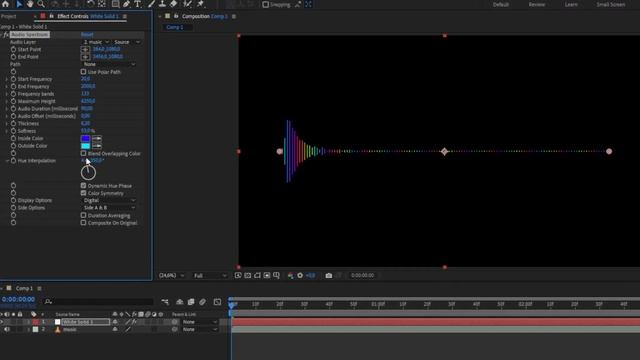Viewport: 640px width, 360px height.
Task: Click Comp 1 breadcrumb in viewer
Action: click(175, 27)
